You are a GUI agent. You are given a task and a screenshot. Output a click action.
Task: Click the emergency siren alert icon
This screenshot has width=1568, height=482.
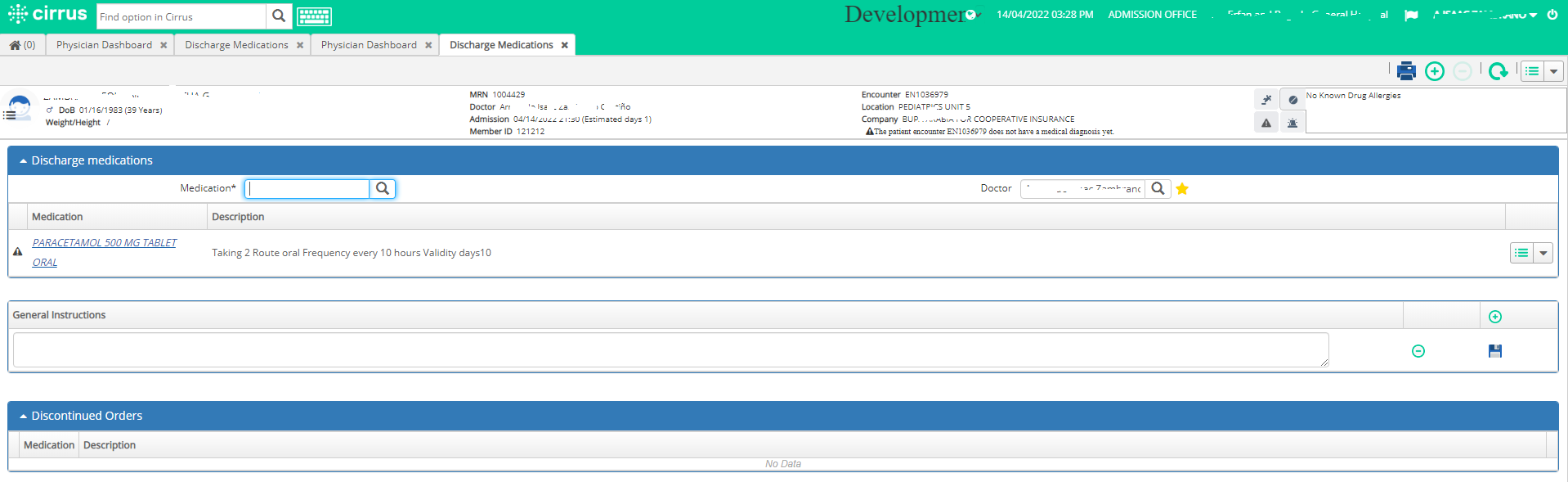tap(1292, 123)
